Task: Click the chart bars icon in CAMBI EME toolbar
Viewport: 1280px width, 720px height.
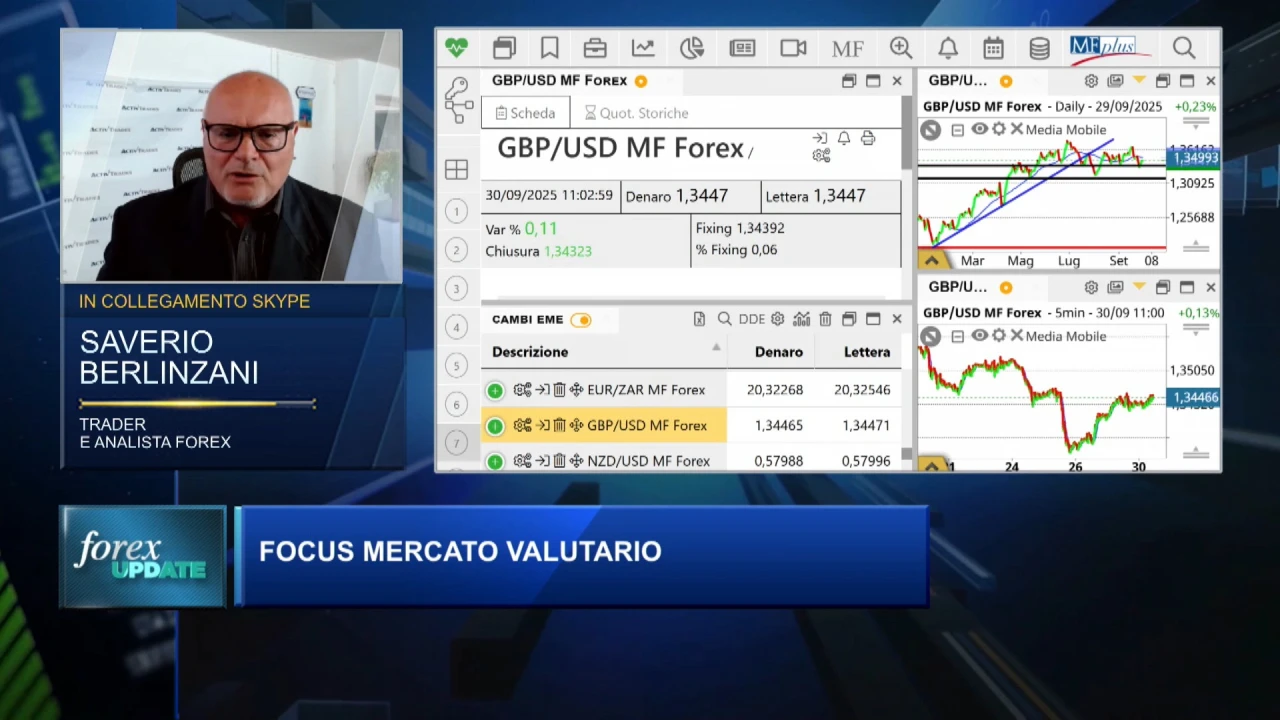Action: coord(801,319)
